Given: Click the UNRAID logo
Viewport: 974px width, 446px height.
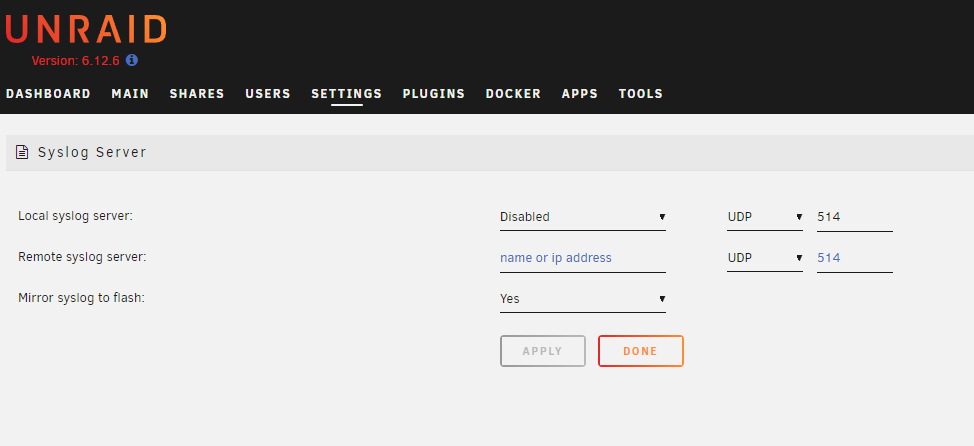Looking at the screenshot, I should pos(86,29).
